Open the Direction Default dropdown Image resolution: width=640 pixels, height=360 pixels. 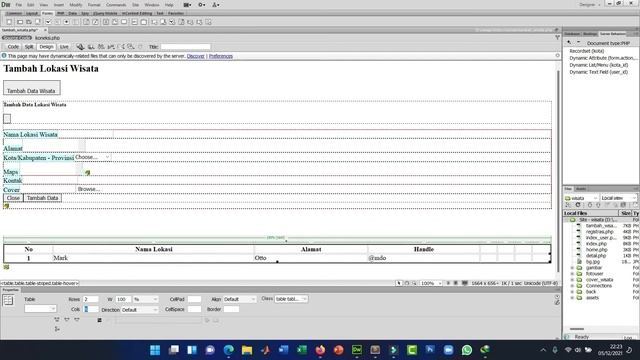140,310
